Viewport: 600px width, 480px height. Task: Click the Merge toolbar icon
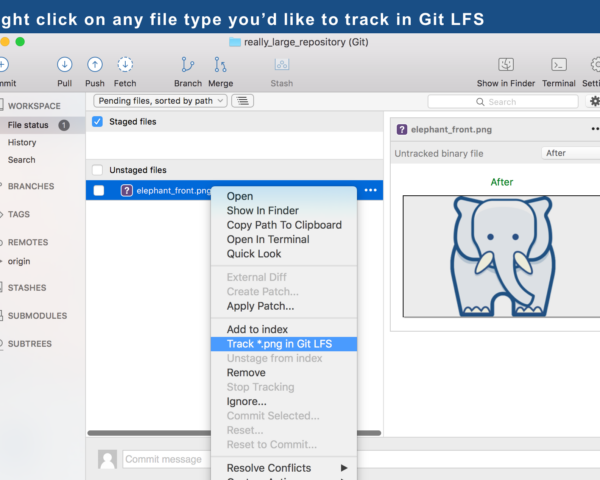pyautogui.click(x=221, y=65)
